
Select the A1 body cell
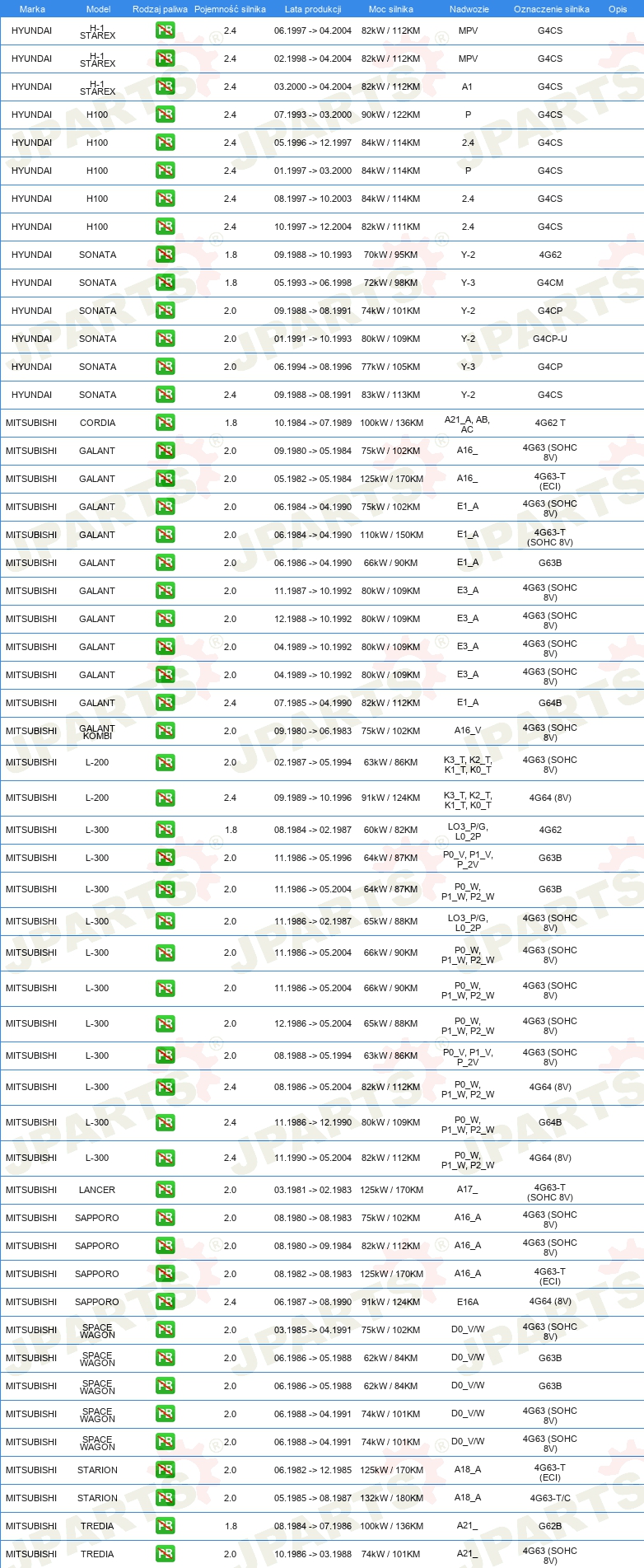click(x=468, y=87)
